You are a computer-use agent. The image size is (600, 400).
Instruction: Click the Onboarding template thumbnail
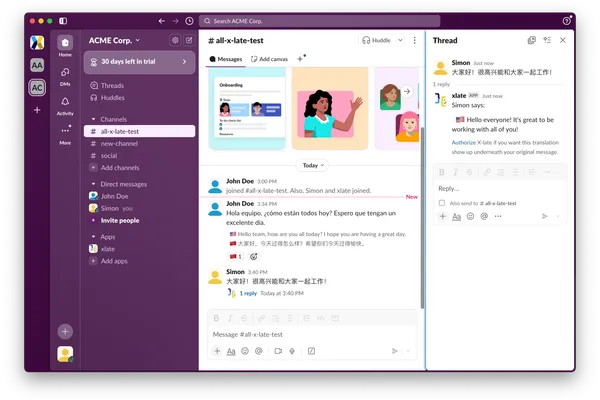coord(247,108)
